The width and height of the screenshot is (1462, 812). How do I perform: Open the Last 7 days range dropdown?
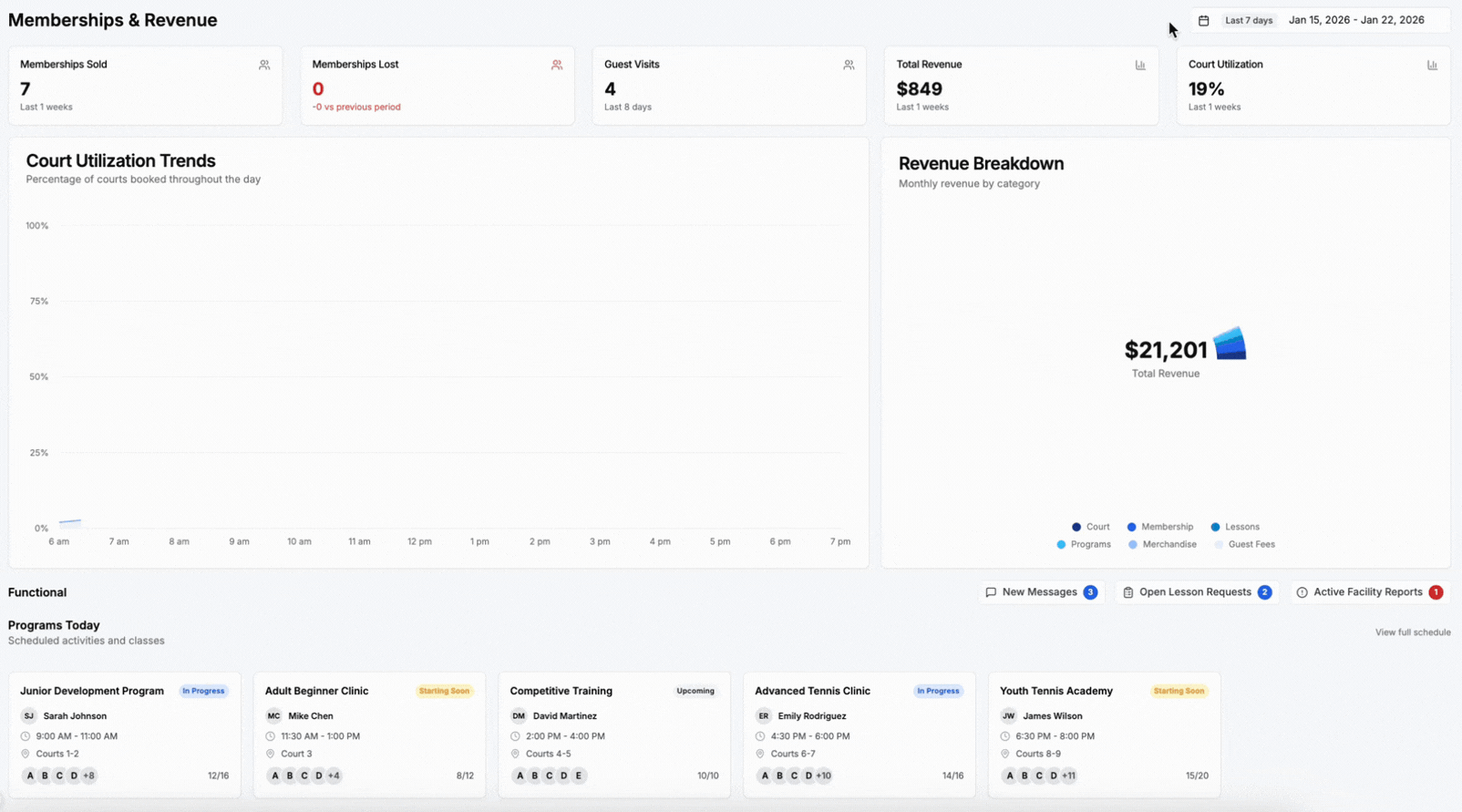pos(1248,20)
